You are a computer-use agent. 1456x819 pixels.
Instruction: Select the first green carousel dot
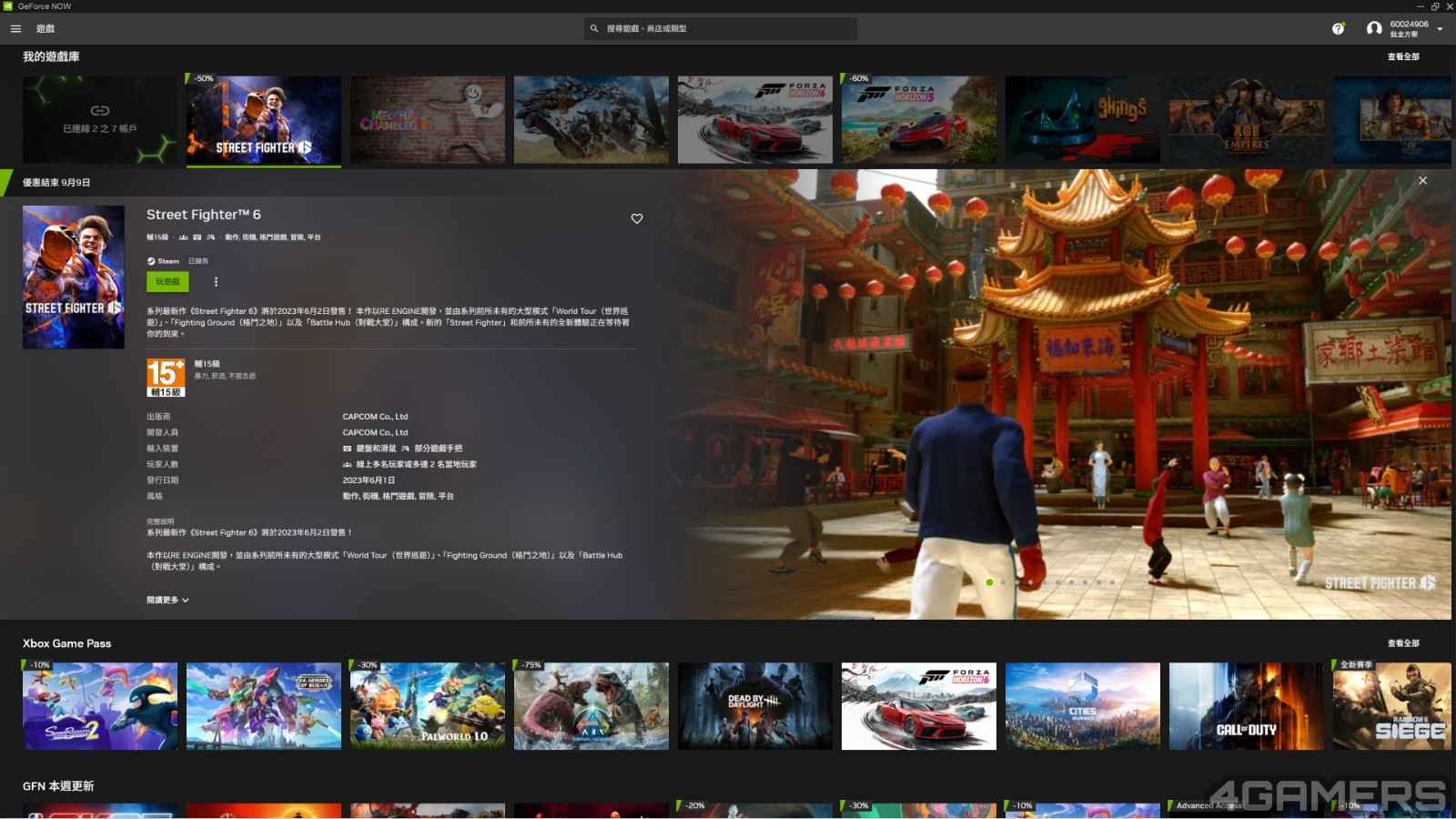[x=989, y=582]
